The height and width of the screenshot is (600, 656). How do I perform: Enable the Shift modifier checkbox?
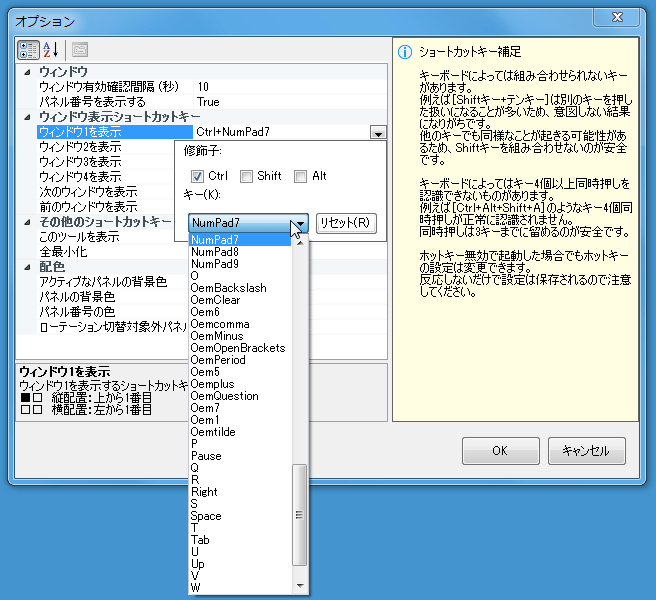246,177
